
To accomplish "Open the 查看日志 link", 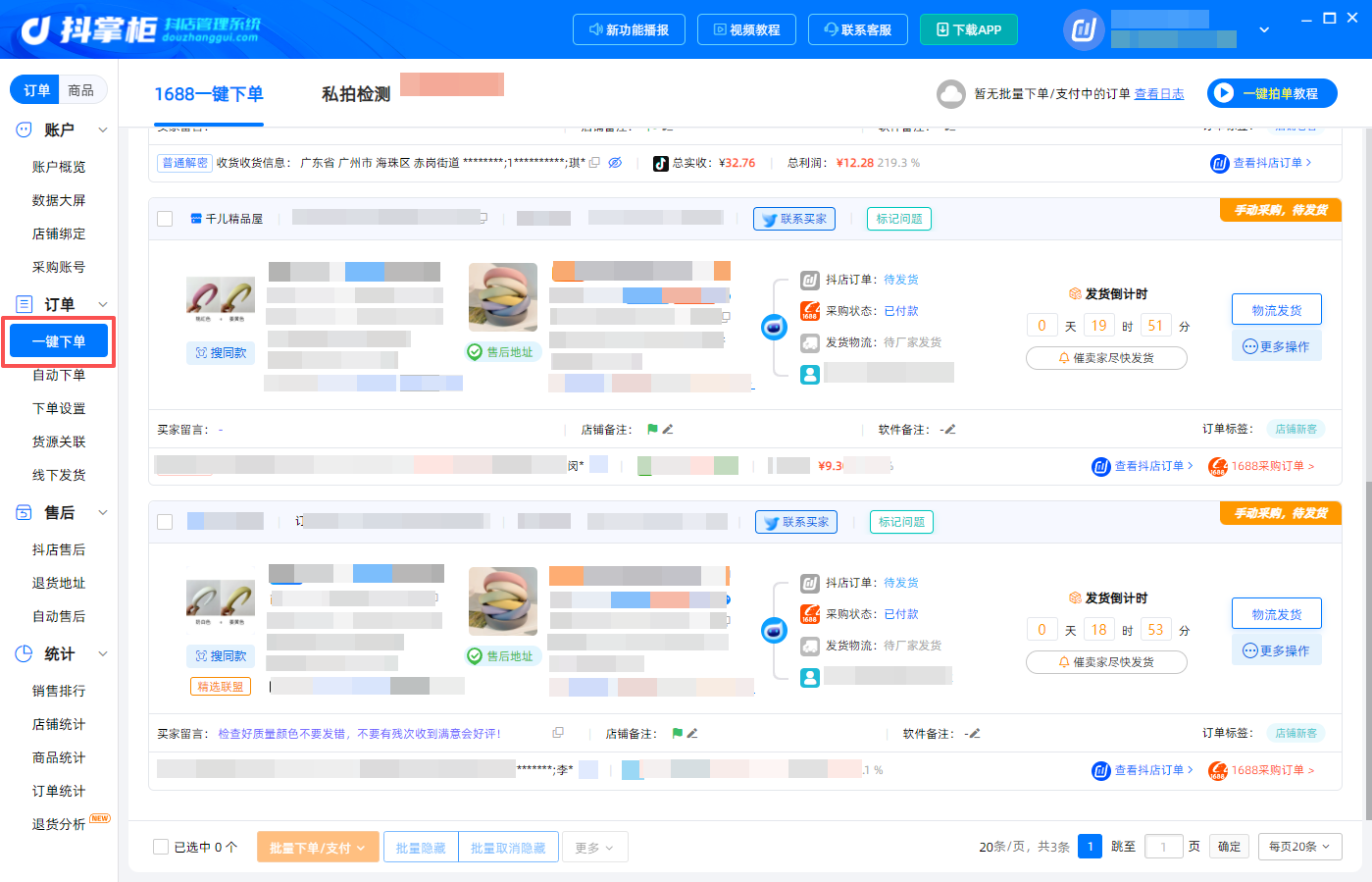I will click(1159, 94).
